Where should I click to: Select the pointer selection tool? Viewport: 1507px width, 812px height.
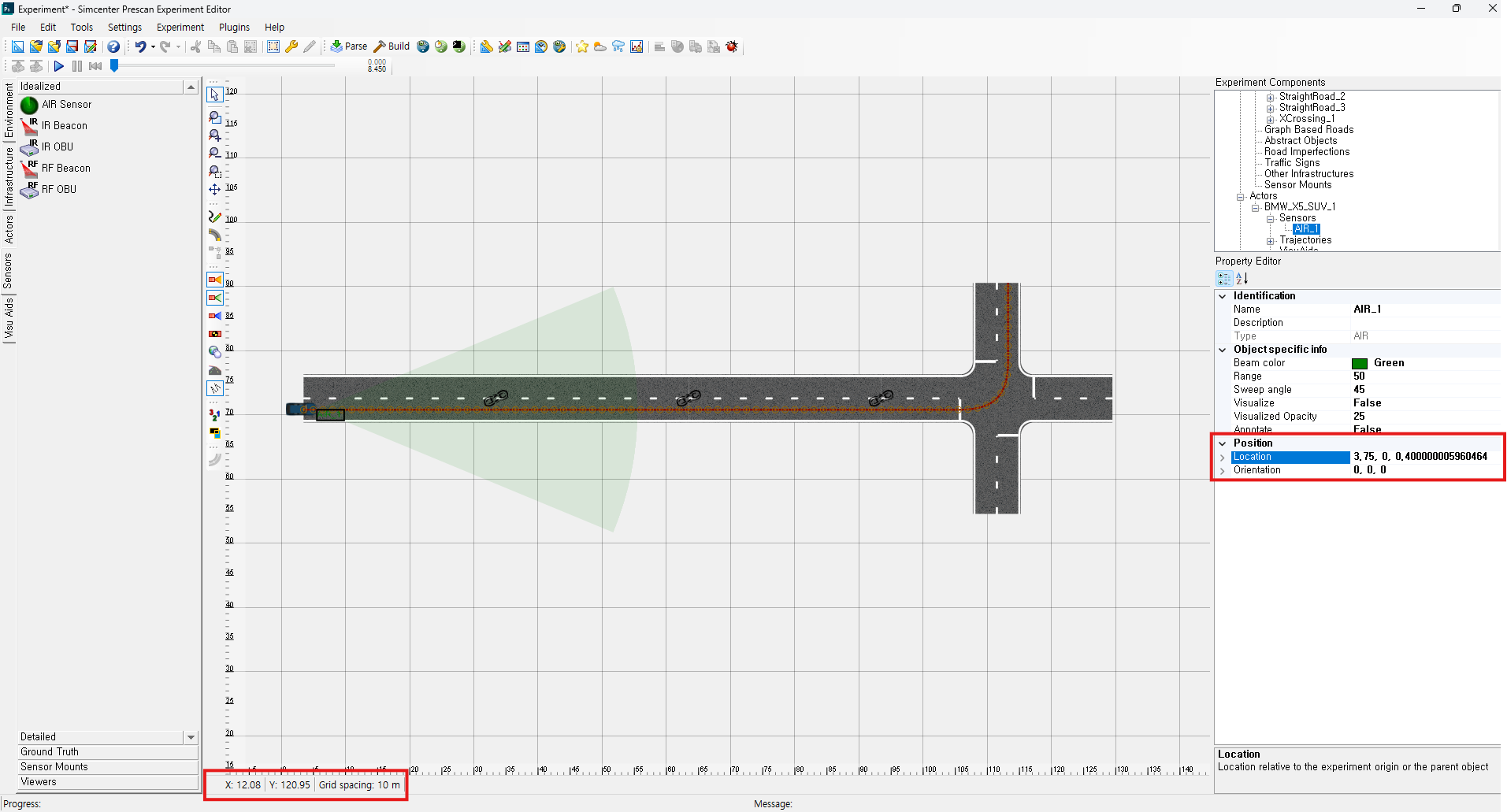(214, 95)
